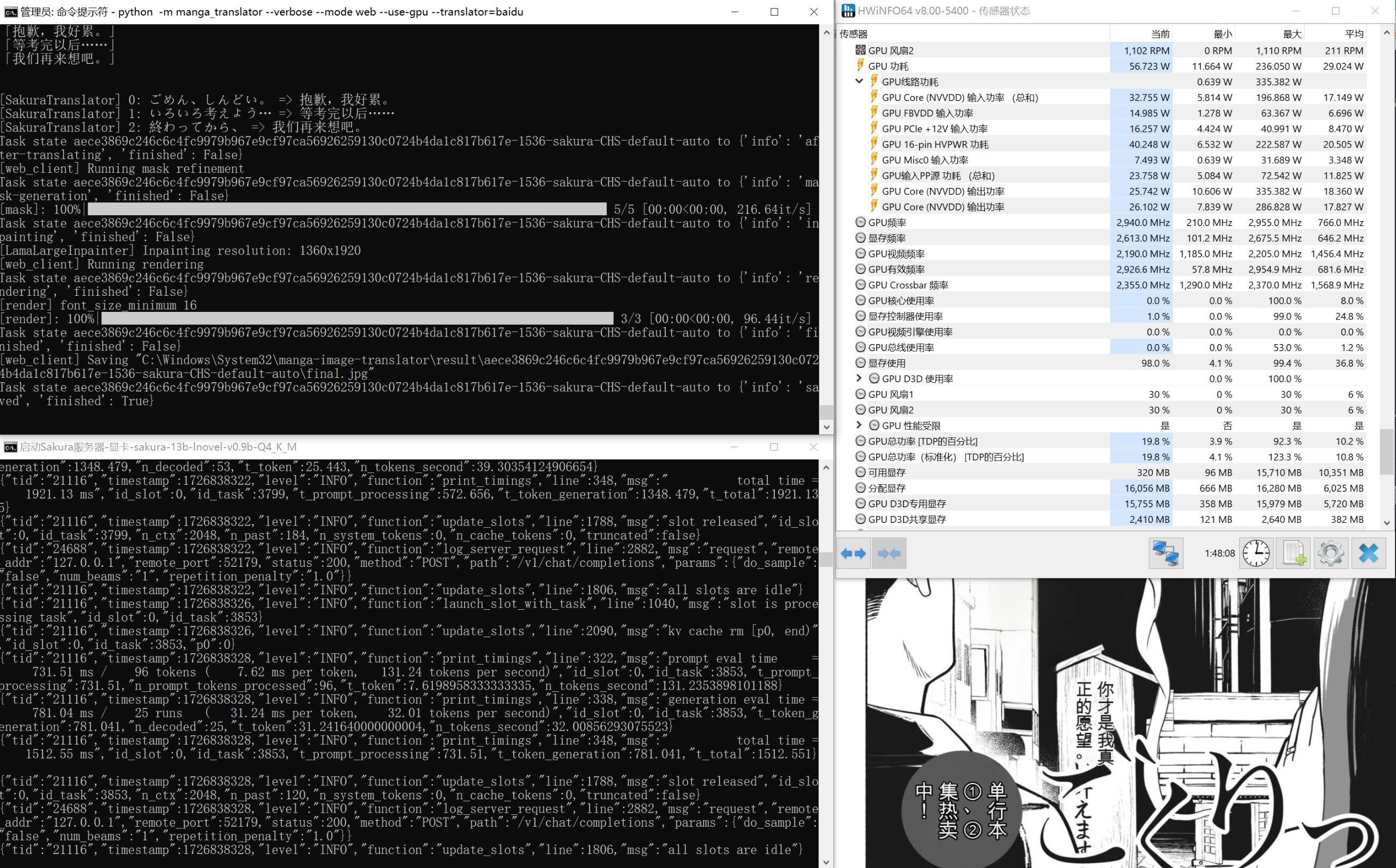Click the lightning icon beside GPU线路功耗
This screenshot has width=1396, height=868.
pyautogui.click(x=874, y=82)
